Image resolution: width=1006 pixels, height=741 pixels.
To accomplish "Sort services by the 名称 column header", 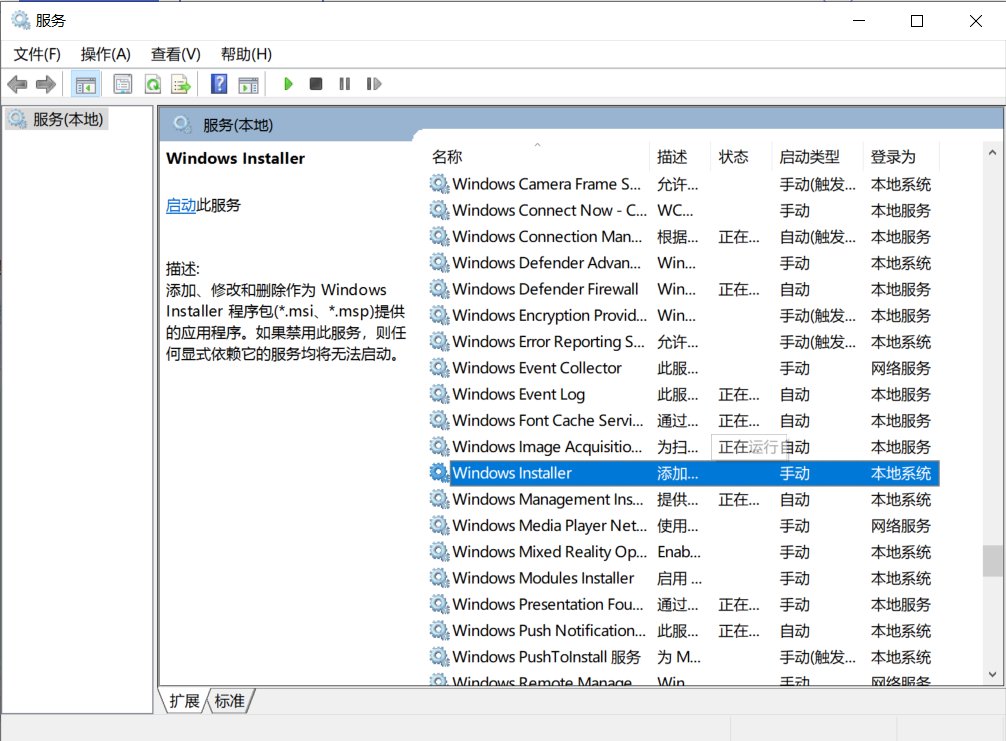I will [447, 156].
